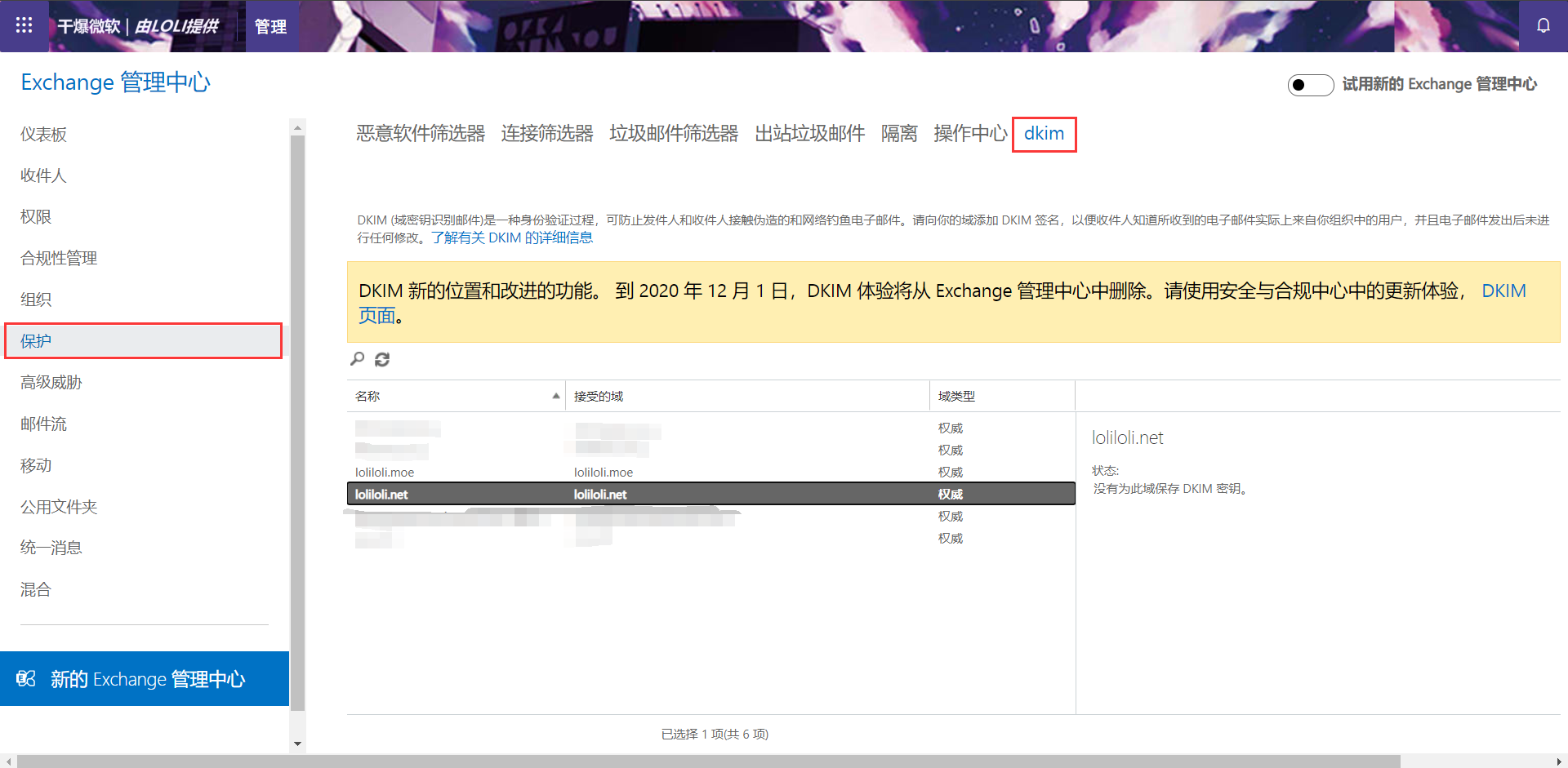Open the Advanced threats sidebar item
Viewport: 1568px width, 768px height.
pyautogui.click(x=51, y=382)
